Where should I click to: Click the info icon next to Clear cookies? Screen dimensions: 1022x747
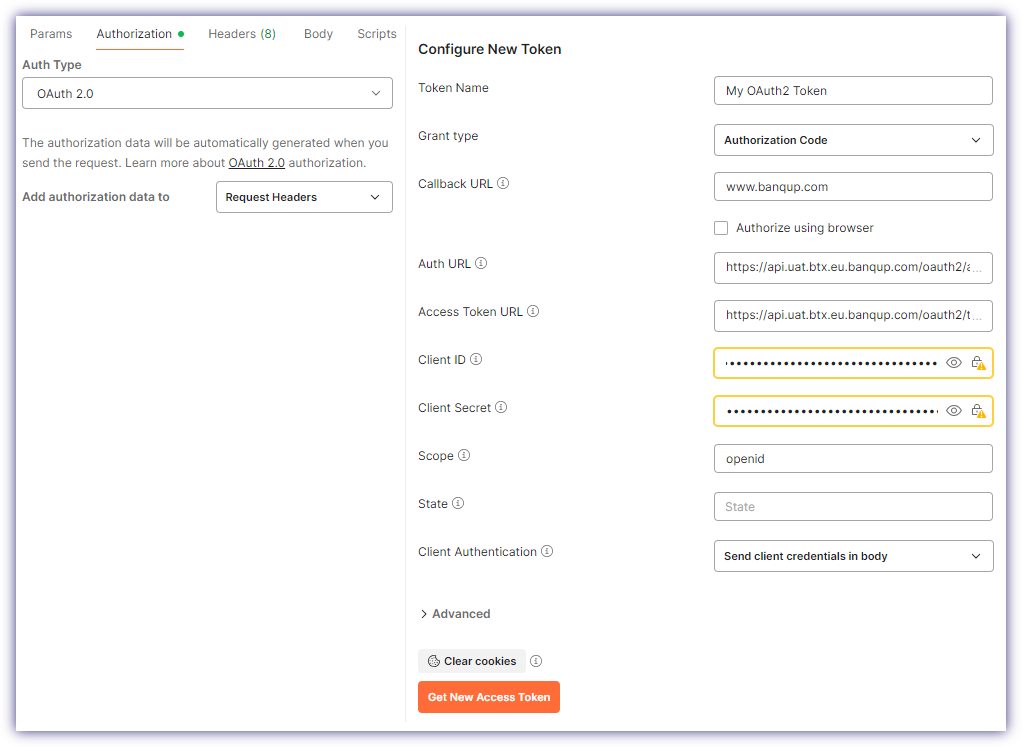(536, 661)
